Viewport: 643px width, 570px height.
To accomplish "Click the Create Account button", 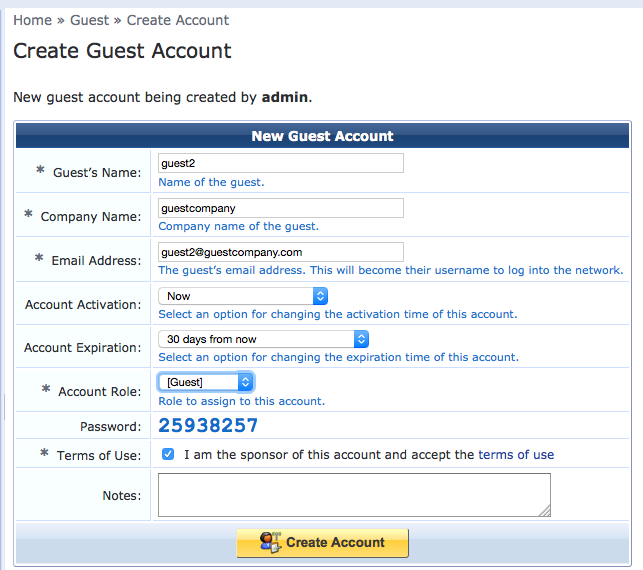I will coord(323,543).
